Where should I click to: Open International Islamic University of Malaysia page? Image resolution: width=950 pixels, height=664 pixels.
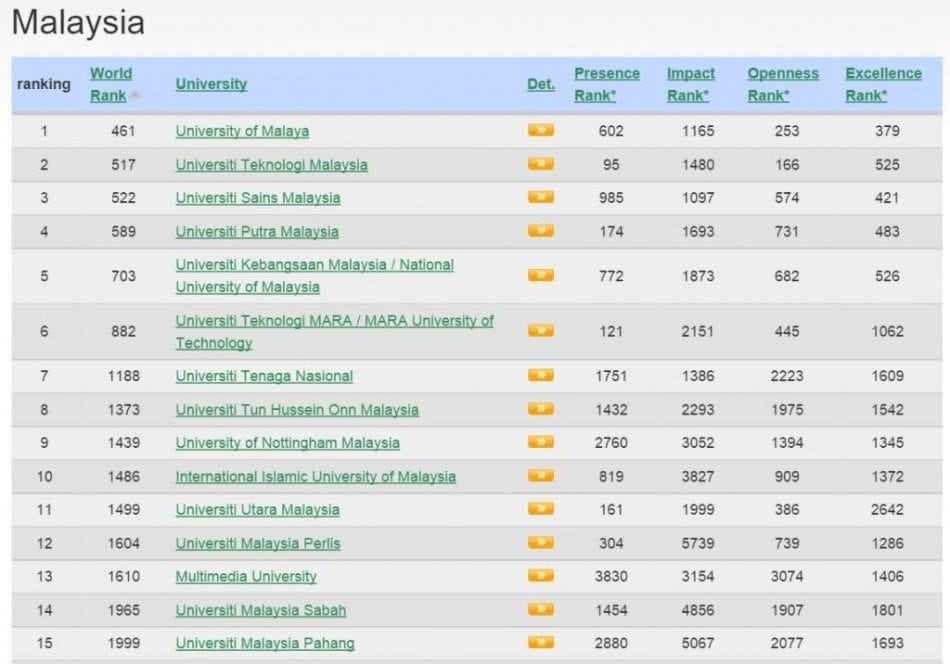316,477
